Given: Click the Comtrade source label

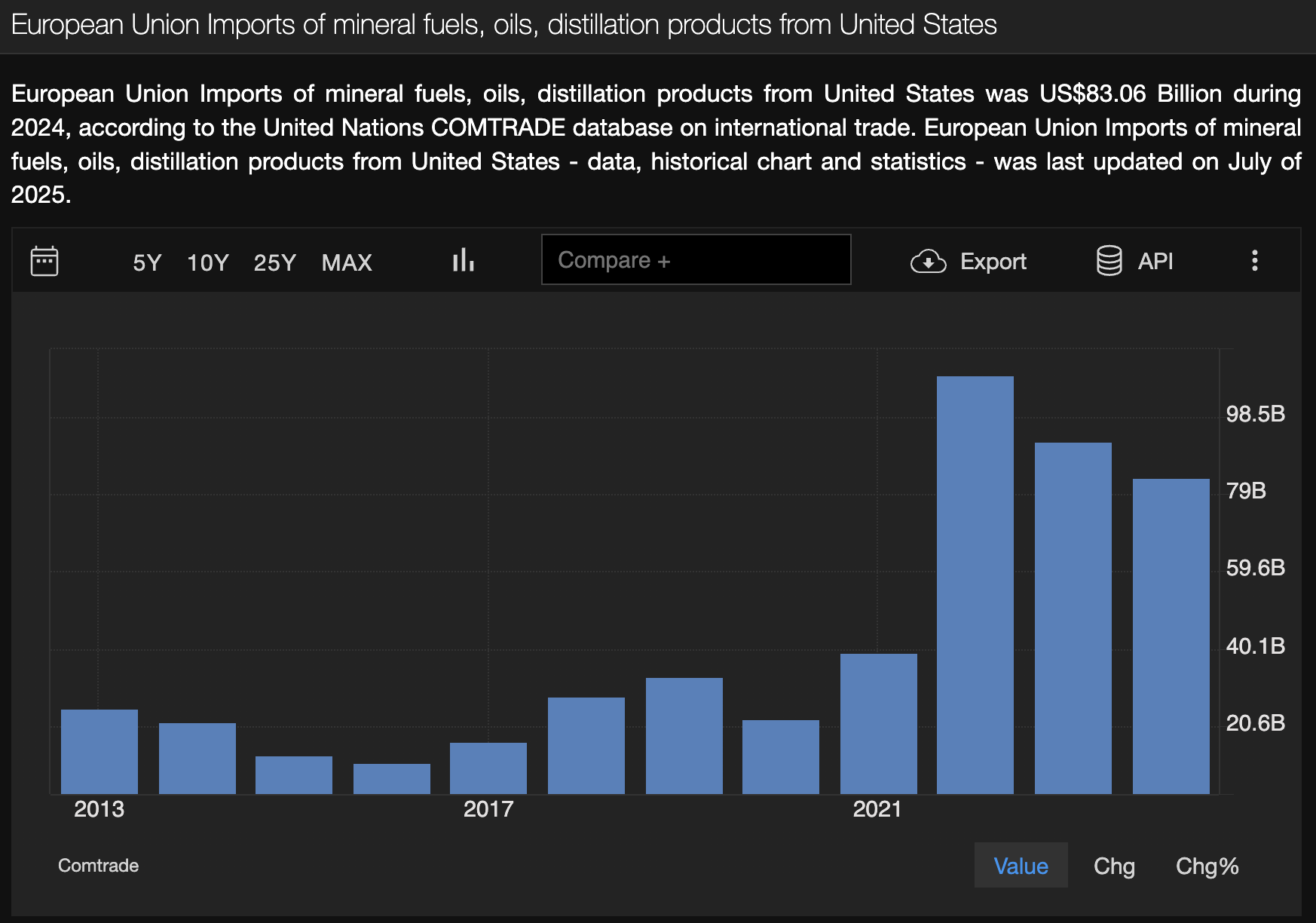Looking at the screenshot, I should (x=99, y=866).
